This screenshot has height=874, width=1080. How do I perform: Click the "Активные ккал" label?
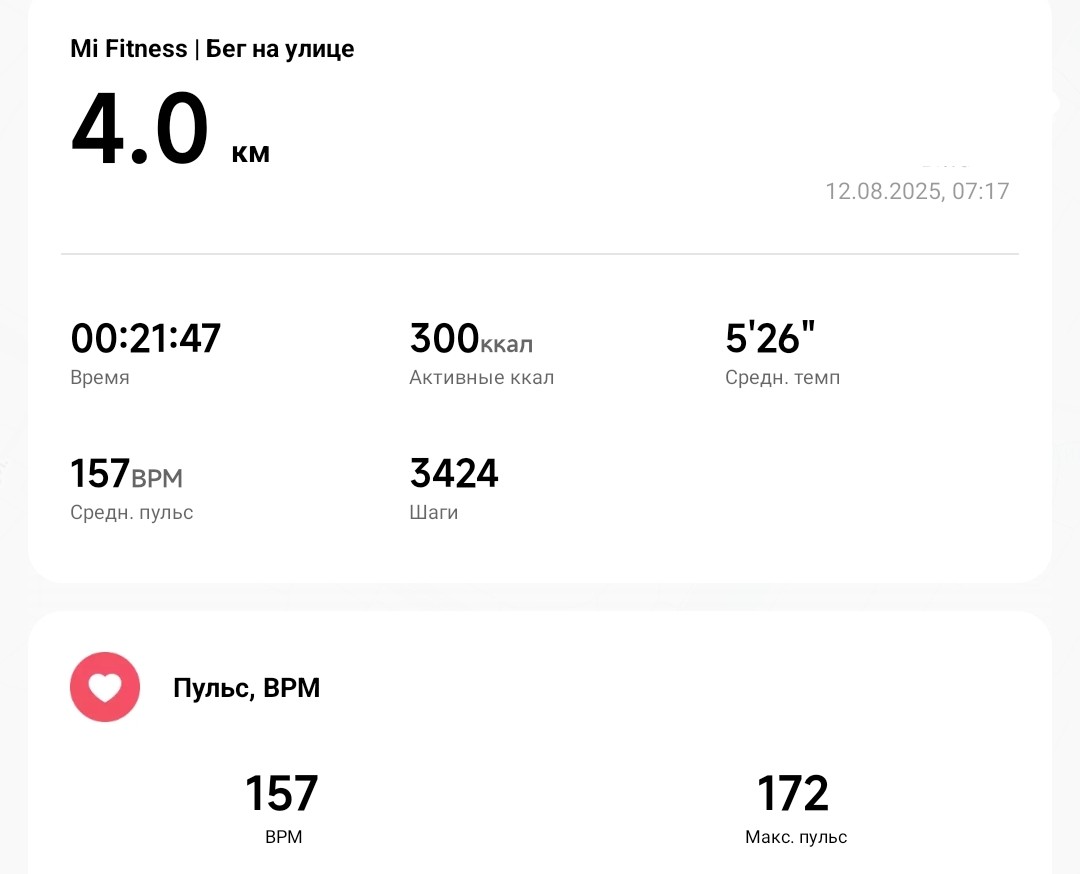click(x=481, y=378)
